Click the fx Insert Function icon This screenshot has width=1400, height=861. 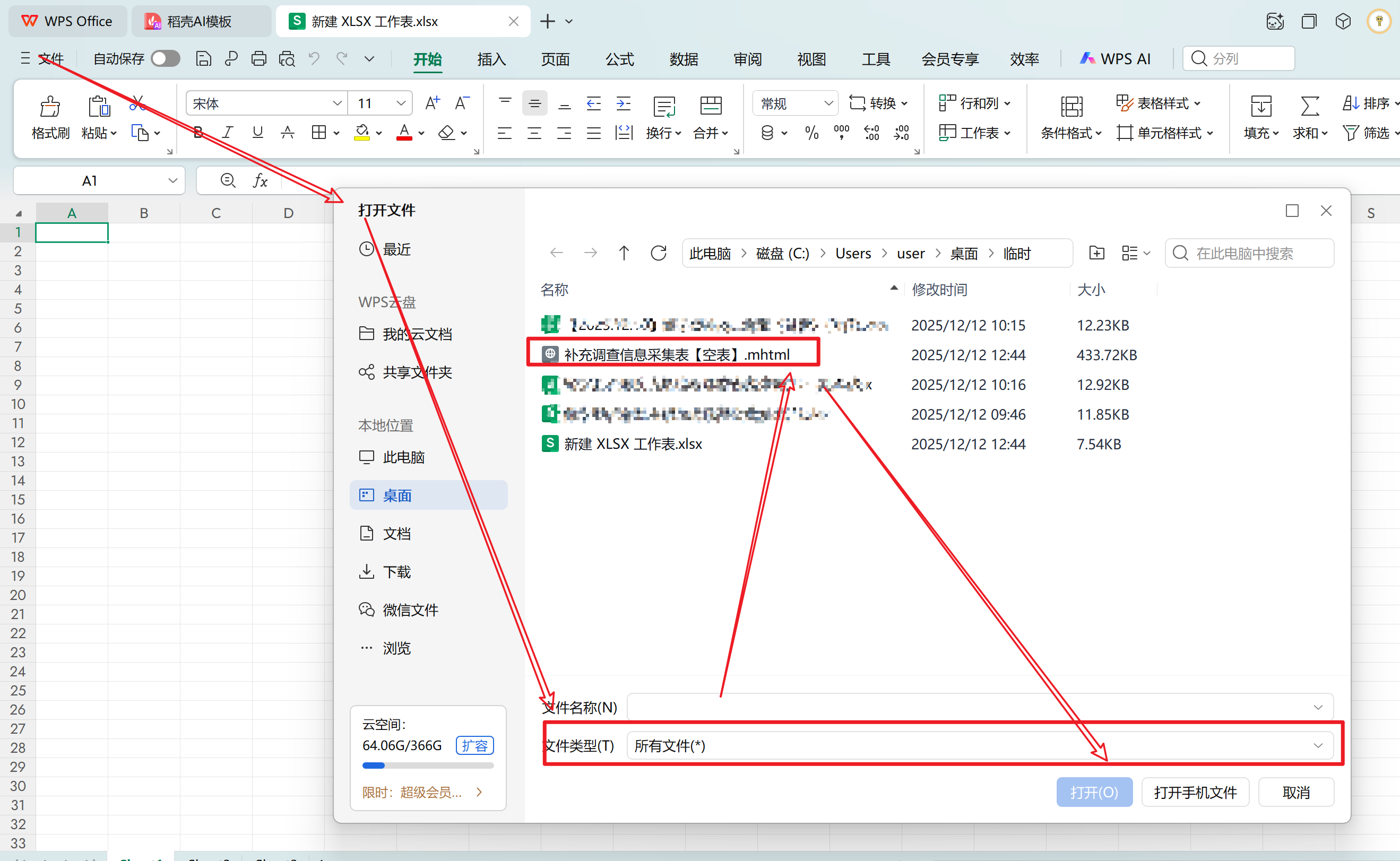(260, 180)
